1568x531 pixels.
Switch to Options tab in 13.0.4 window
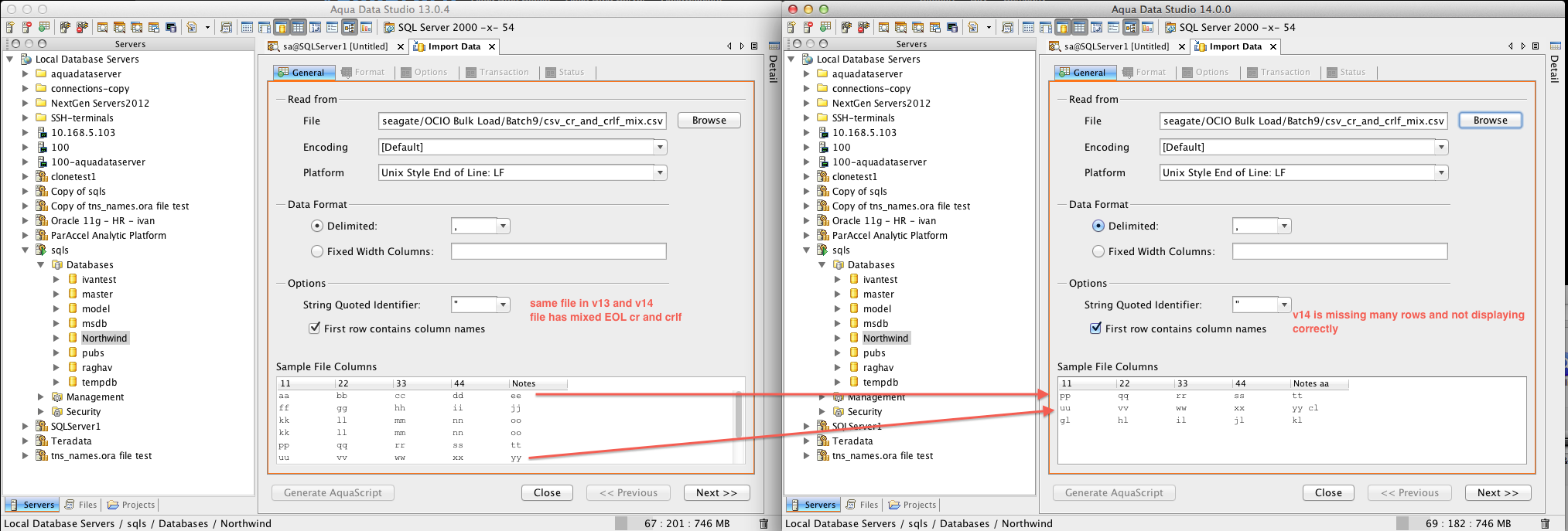pos(424,72)
